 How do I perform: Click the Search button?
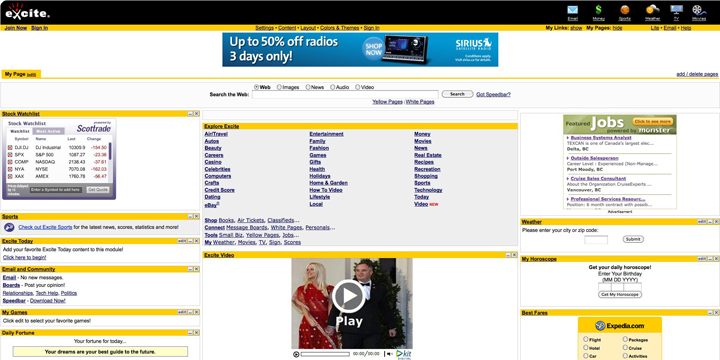[x=457, y=94]
